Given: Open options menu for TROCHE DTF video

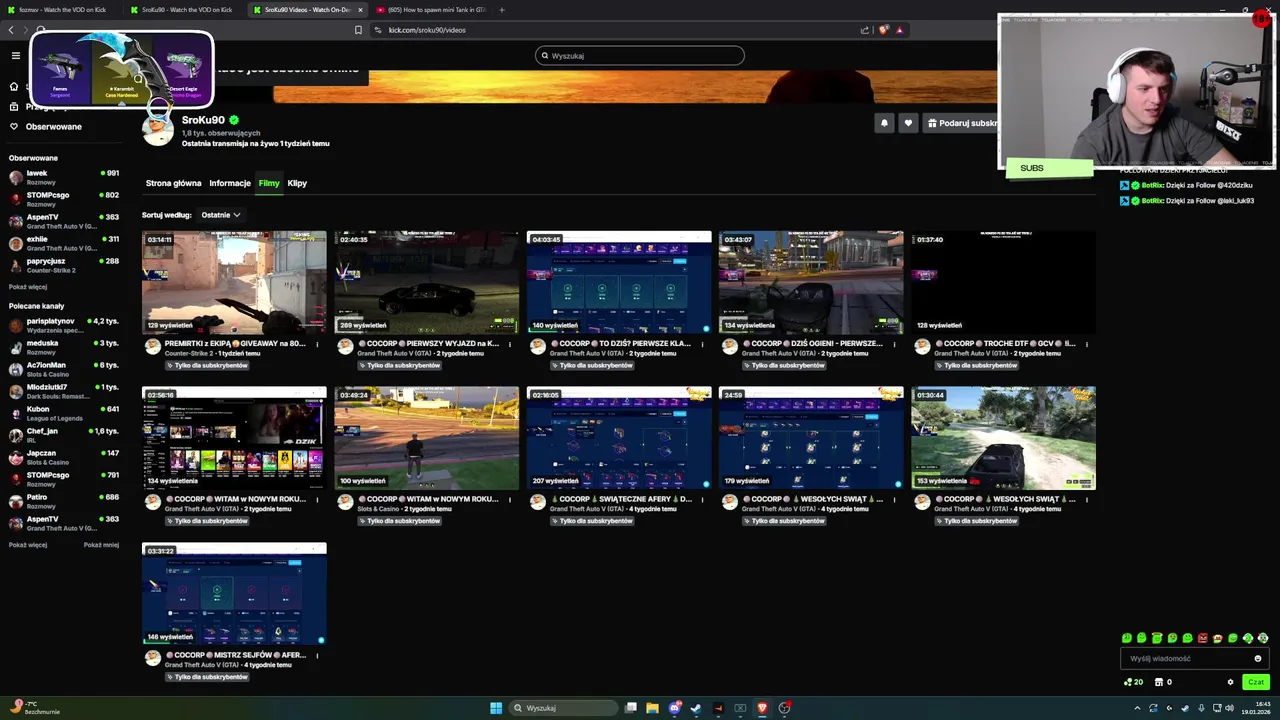Looking at the screenshot, I should [x=1086, y=344].
